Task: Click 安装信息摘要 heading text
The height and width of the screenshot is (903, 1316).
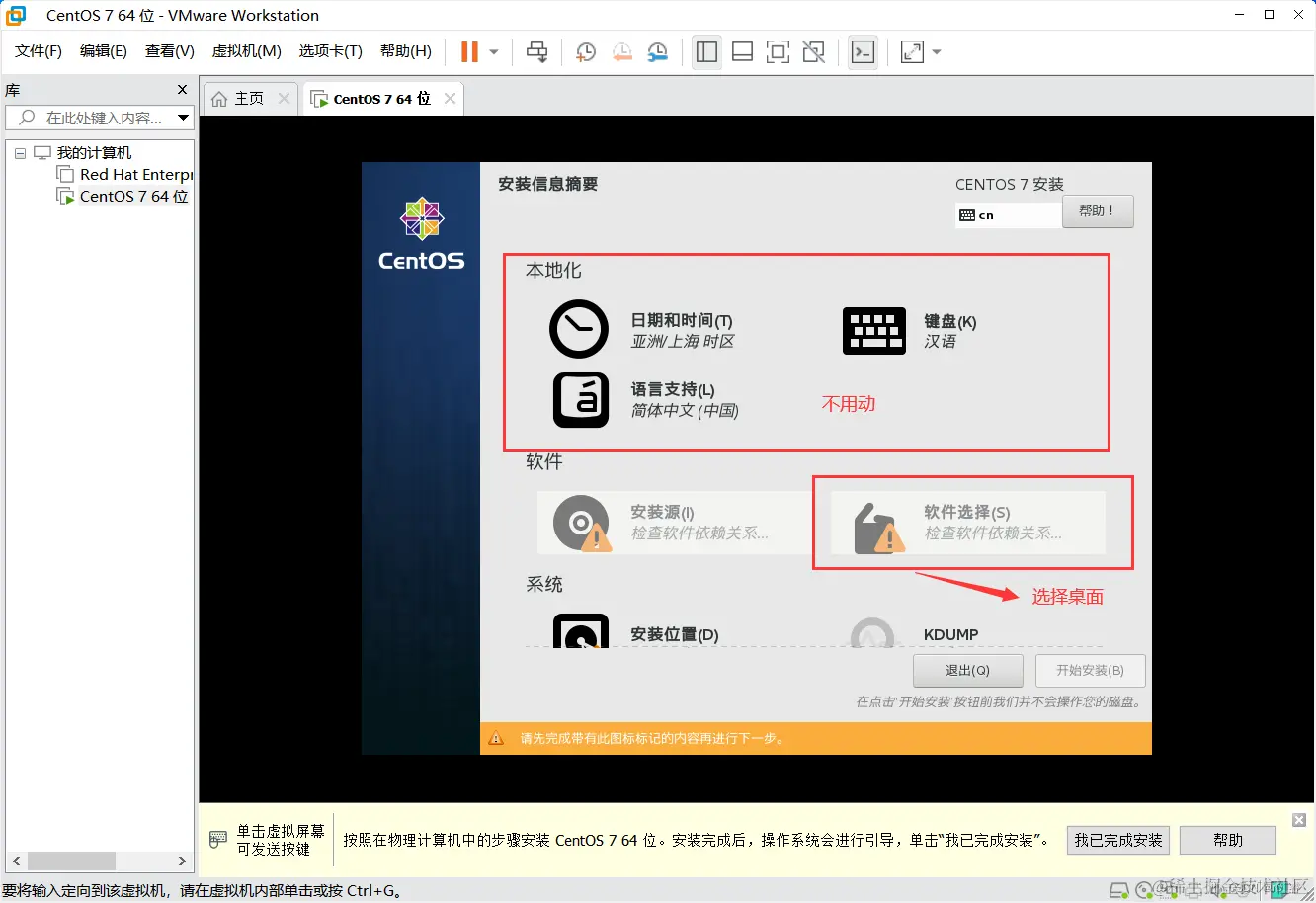Action: (x=547, y=184)
